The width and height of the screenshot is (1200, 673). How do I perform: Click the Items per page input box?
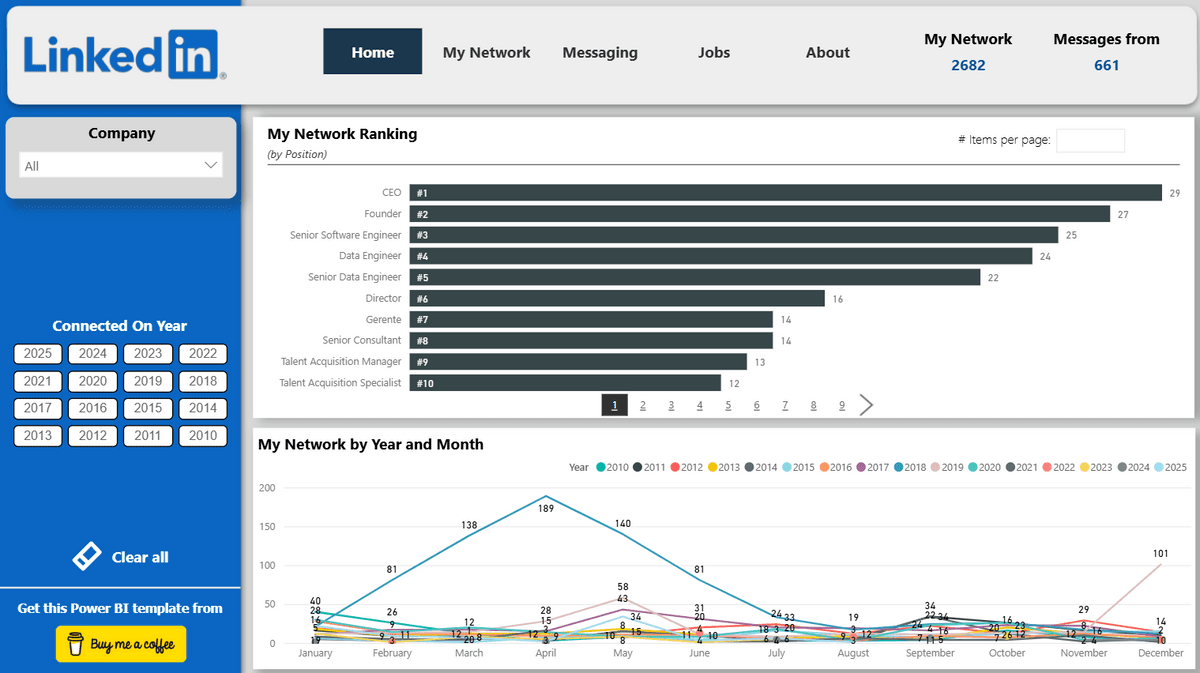pos(1090,140)
